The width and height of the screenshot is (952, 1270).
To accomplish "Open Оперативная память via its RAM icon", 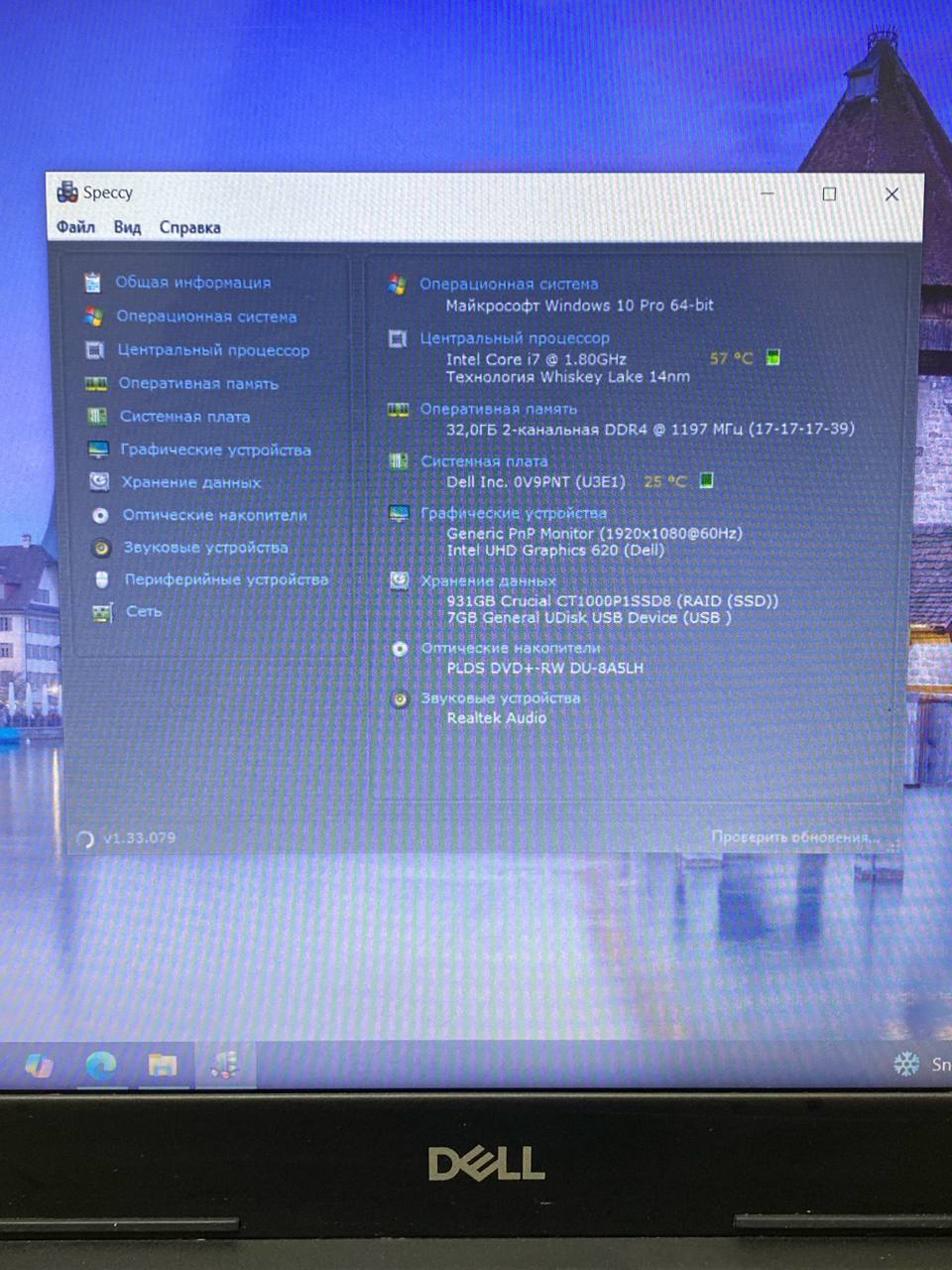I will click(x=95, y=384).
